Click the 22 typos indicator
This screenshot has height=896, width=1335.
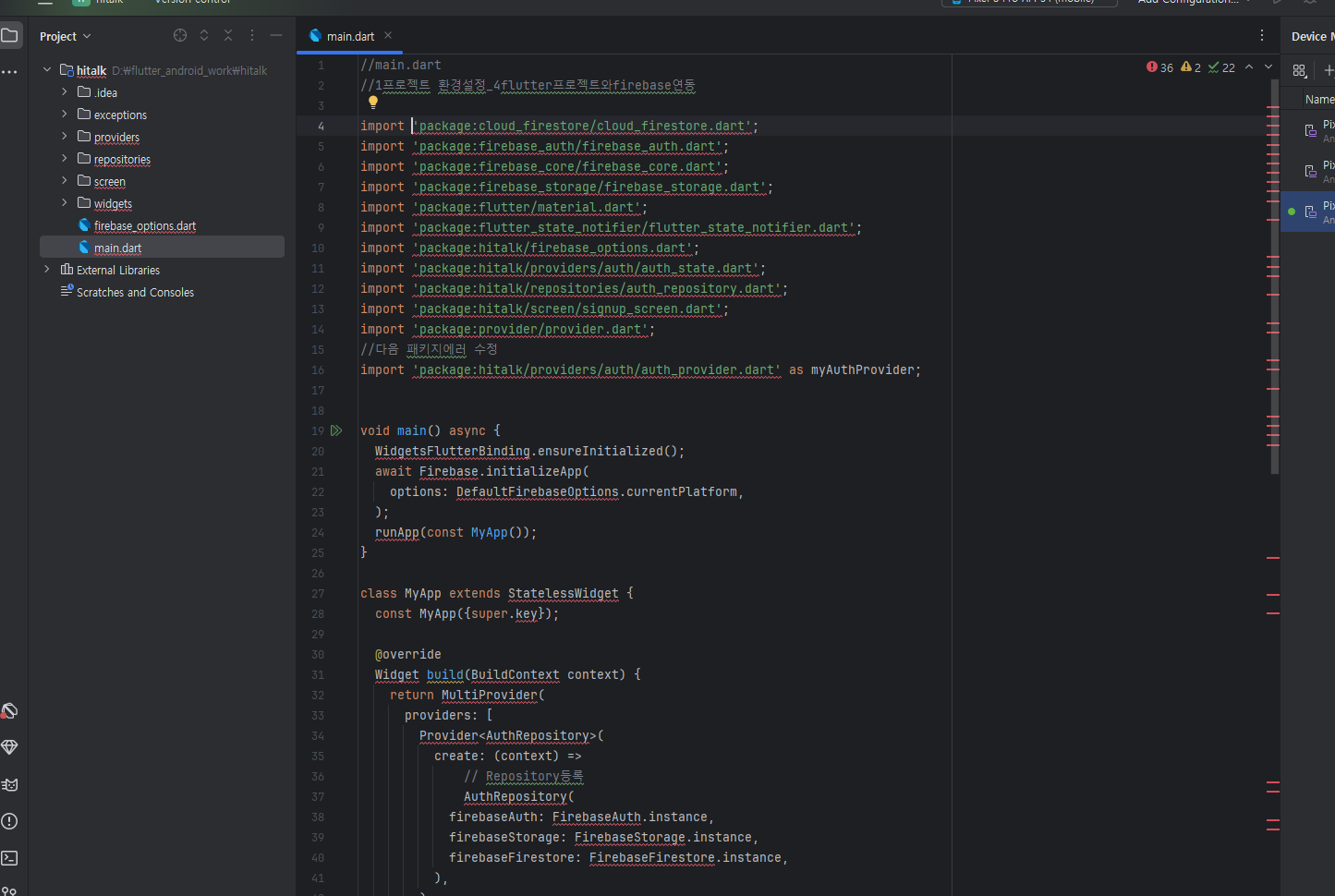point(1221,67)
